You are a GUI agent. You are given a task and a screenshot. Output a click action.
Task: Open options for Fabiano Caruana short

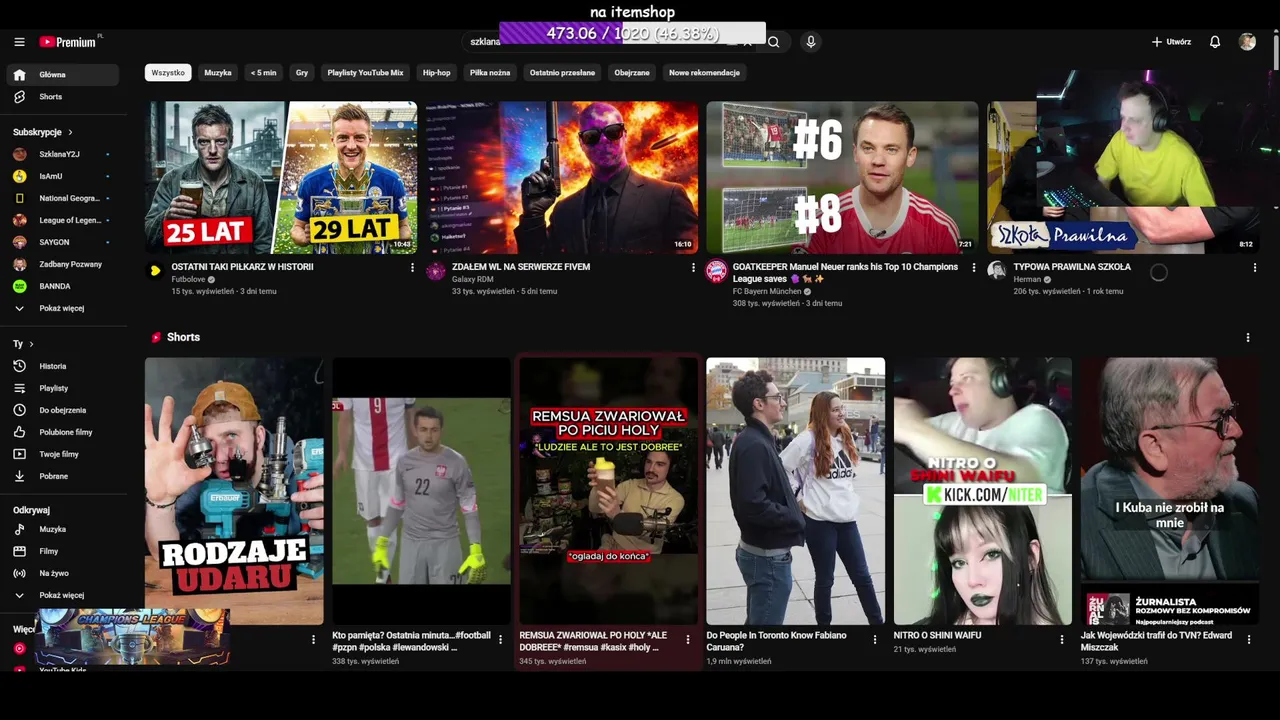pyautogui.click(x=875, y=640)
